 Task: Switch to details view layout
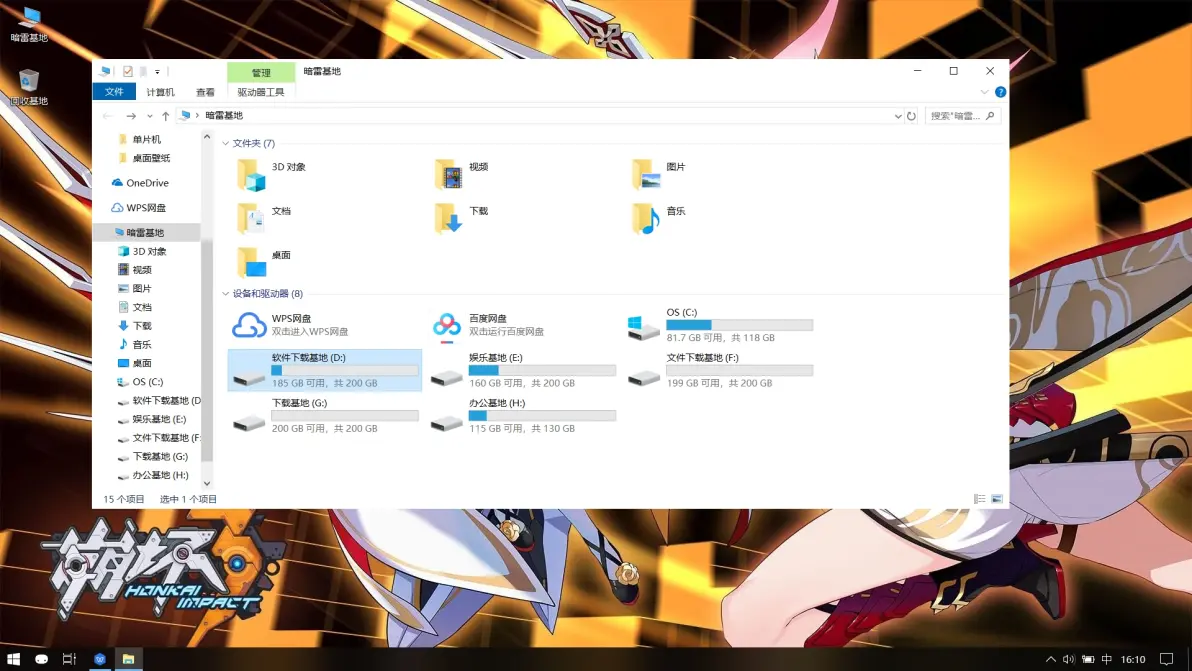tap(980, 499)
